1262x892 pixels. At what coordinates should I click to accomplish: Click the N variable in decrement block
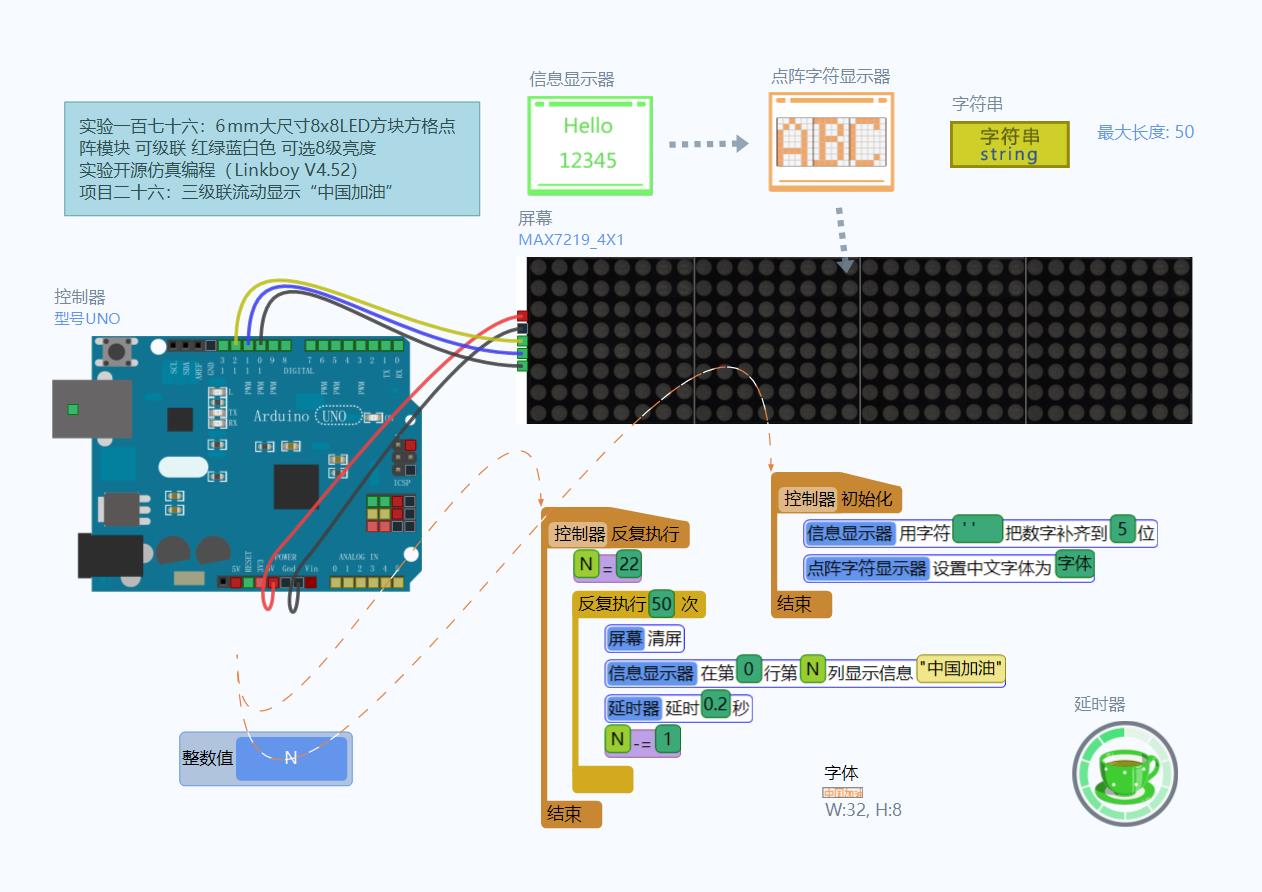[x=618, y=740]
